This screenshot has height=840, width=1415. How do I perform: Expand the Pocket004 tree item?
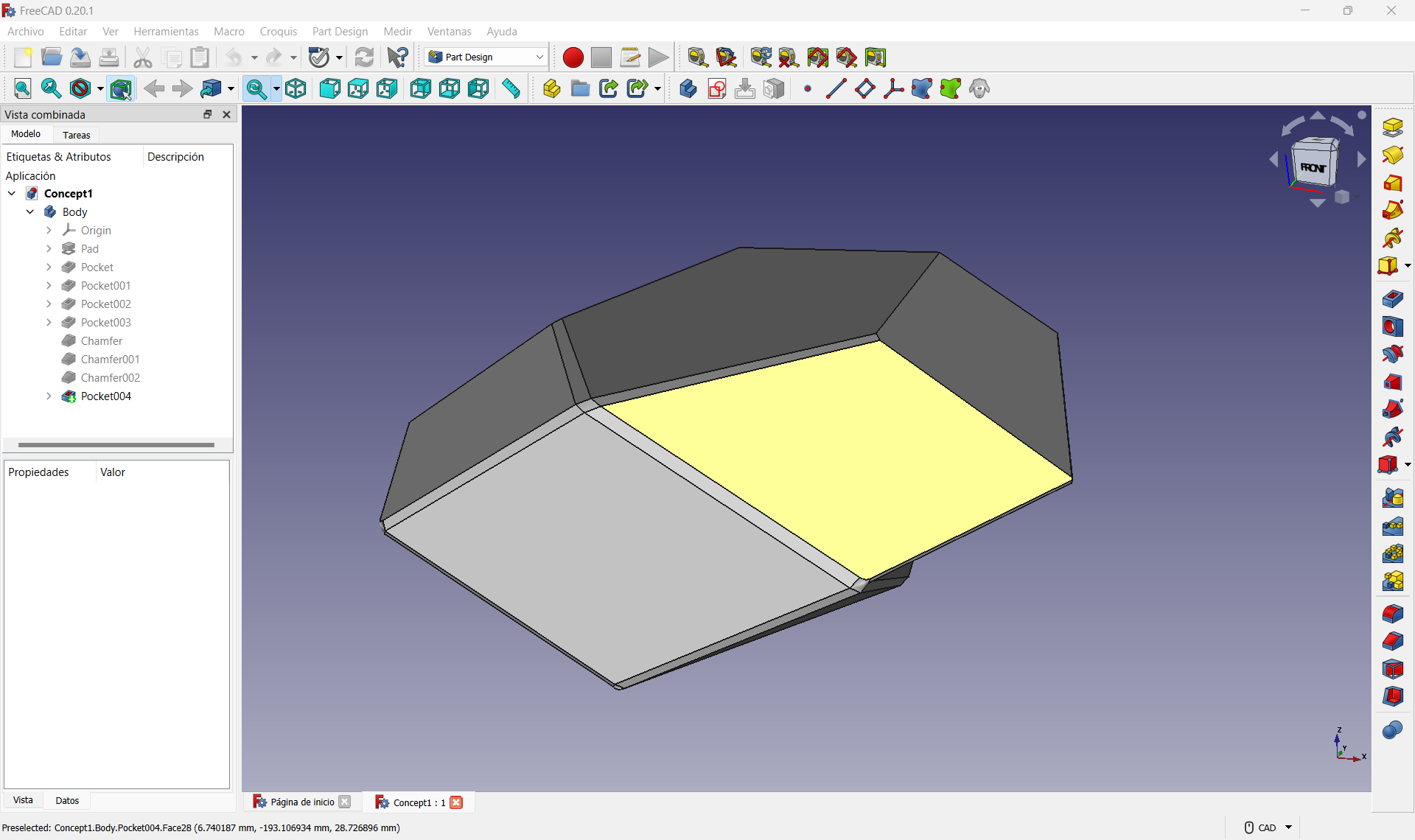point(49,396)
